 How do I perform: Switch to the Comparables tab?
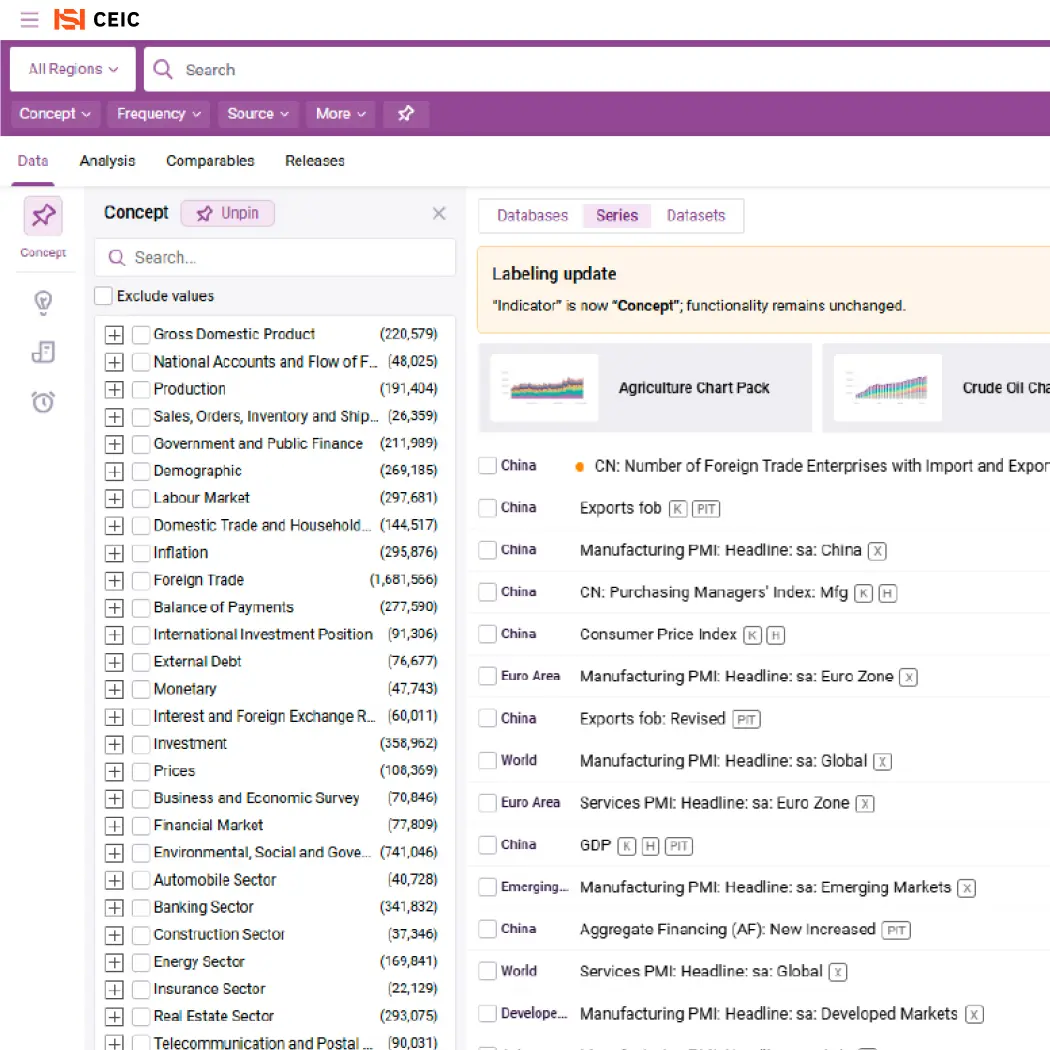pyautogui.click(x=210, y=161)
